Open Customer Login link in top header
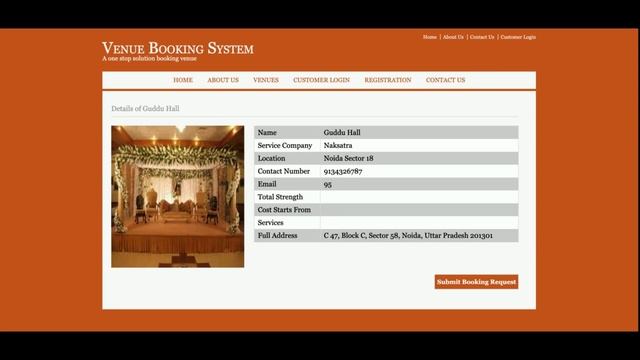Screen dimensions: 640x360 (518, 37)
